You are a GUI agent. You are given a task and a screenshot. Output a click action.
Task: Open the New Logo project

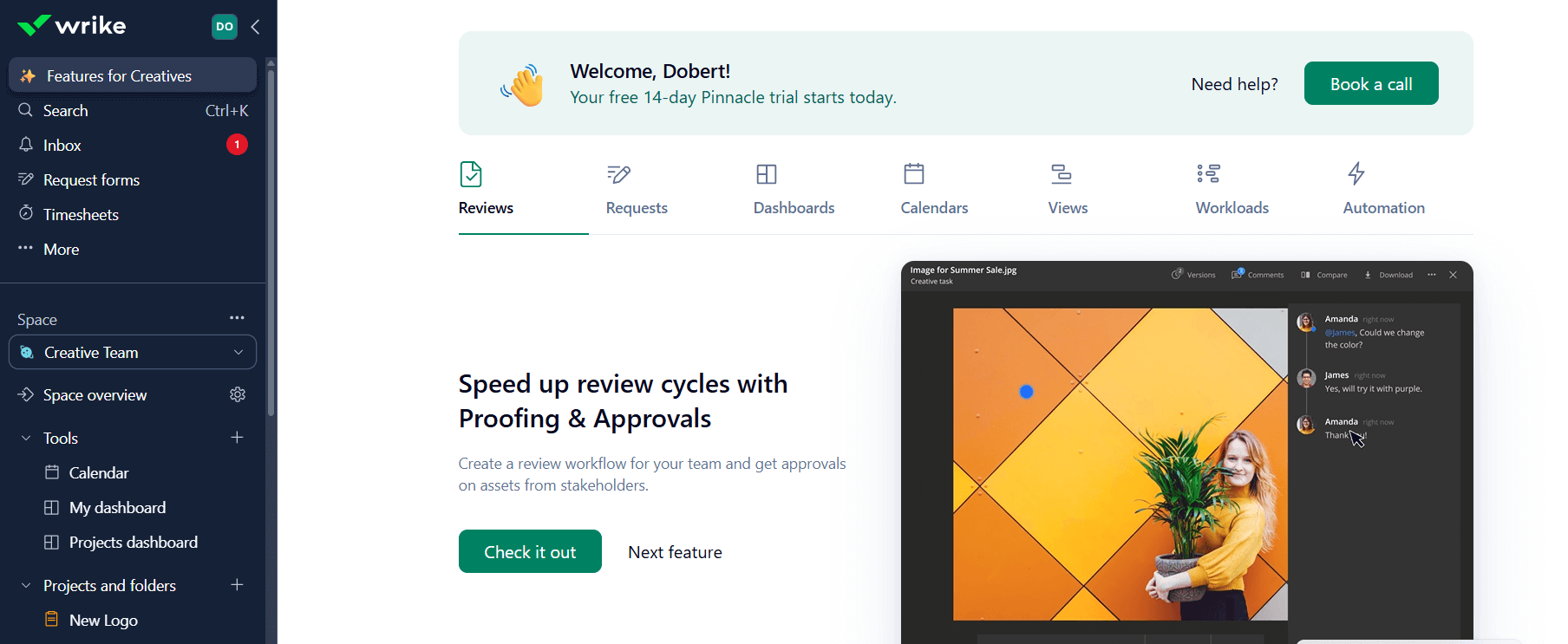coord(103,620)
